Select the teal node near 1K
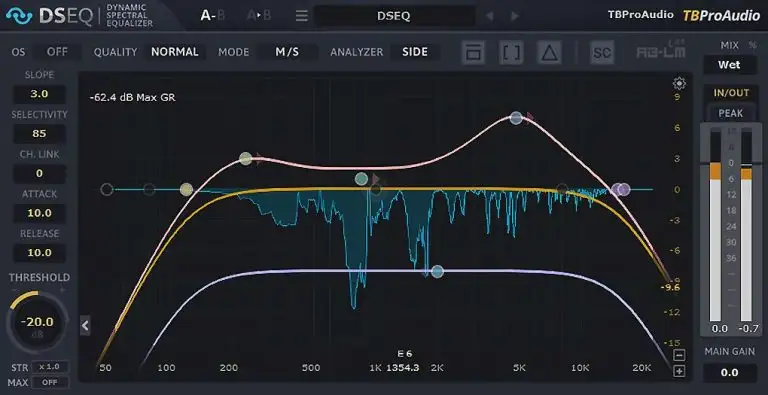 click(x=361, y=179)
